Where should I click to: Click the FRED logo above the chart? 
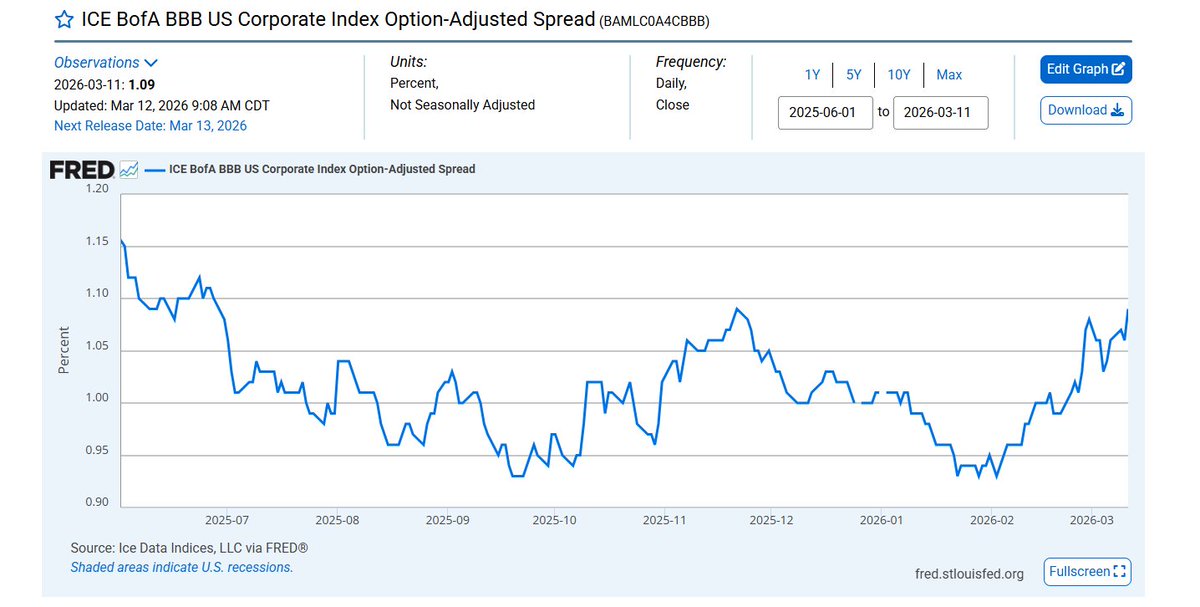point(82,170)
